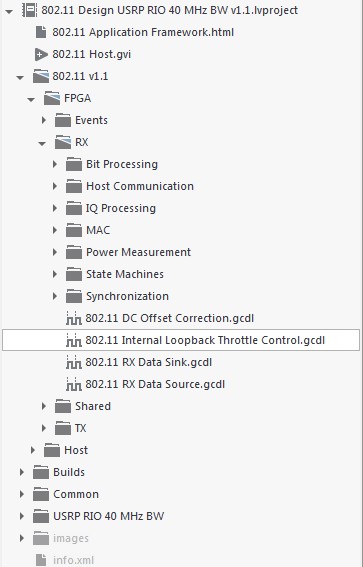This screenshot has height=567, width=363.
Task: Expand the Host folder arrow
Action: pos(33,450)
